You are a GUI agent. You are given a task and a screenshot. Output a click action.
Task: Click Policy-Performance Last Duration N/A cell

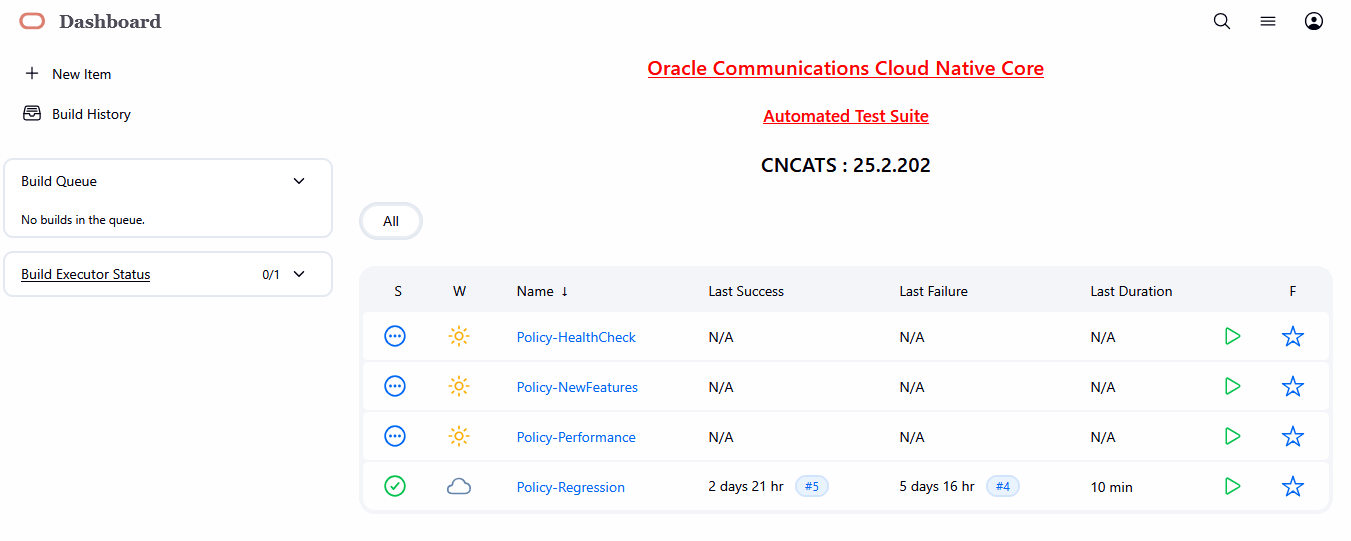1103,437
